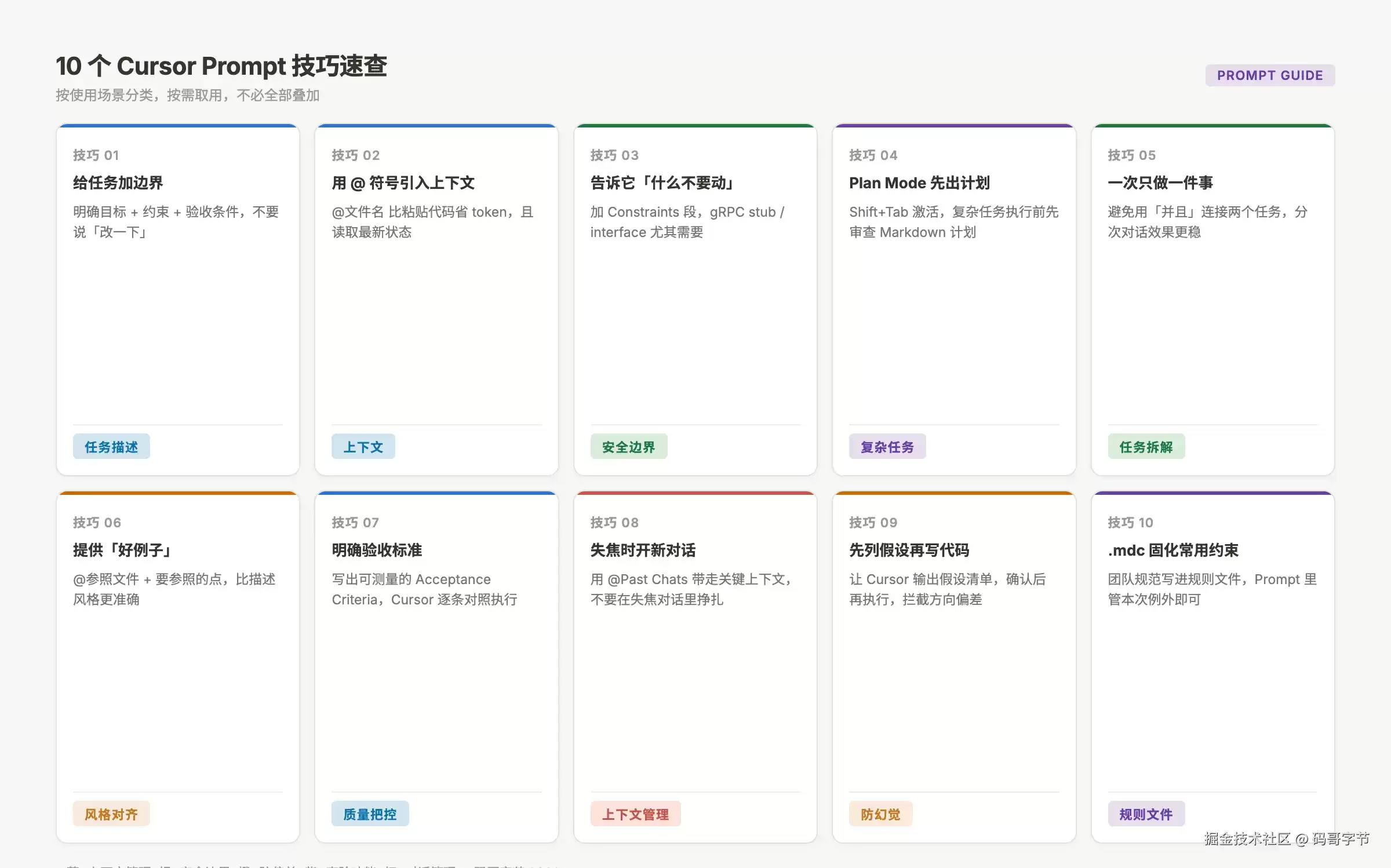This screenshot has height=868, width=1391.
Task: Click the label 技巧 06
Action: tap(97, 523)
